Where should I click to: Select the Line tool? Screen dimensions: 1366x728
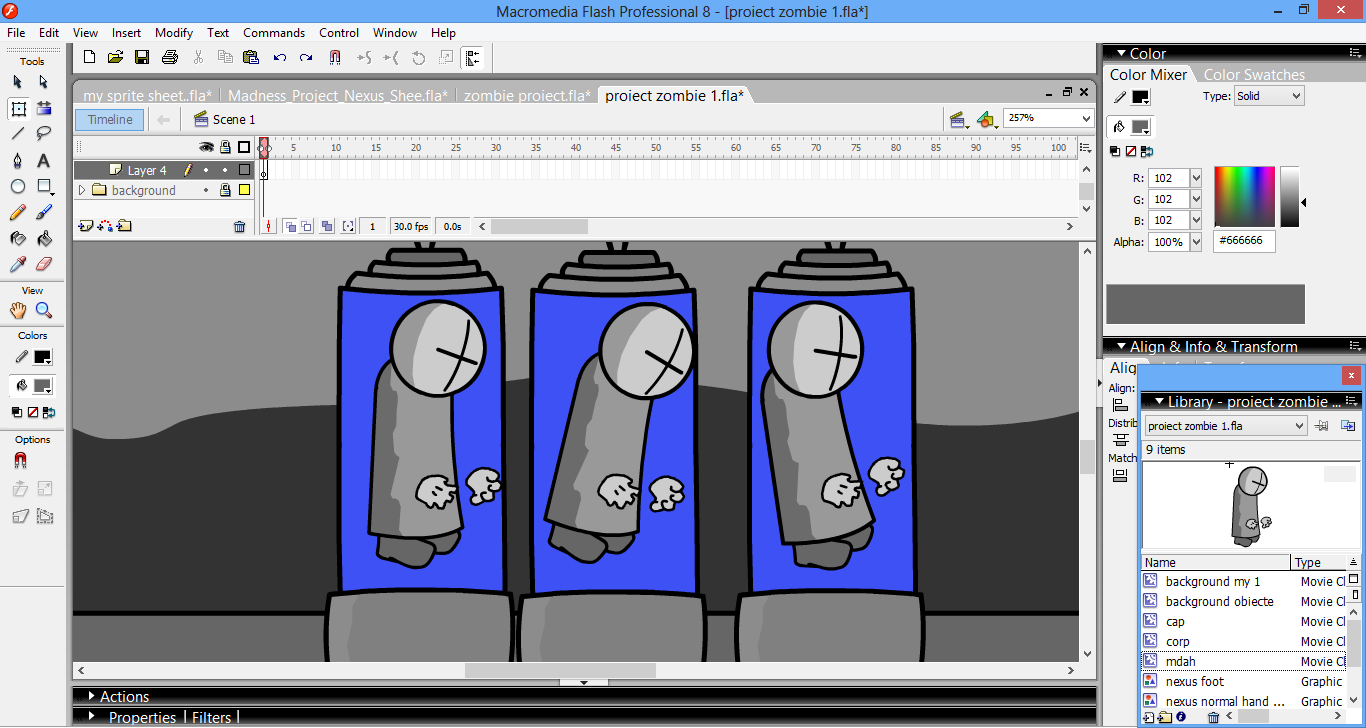tap(18, 134)
